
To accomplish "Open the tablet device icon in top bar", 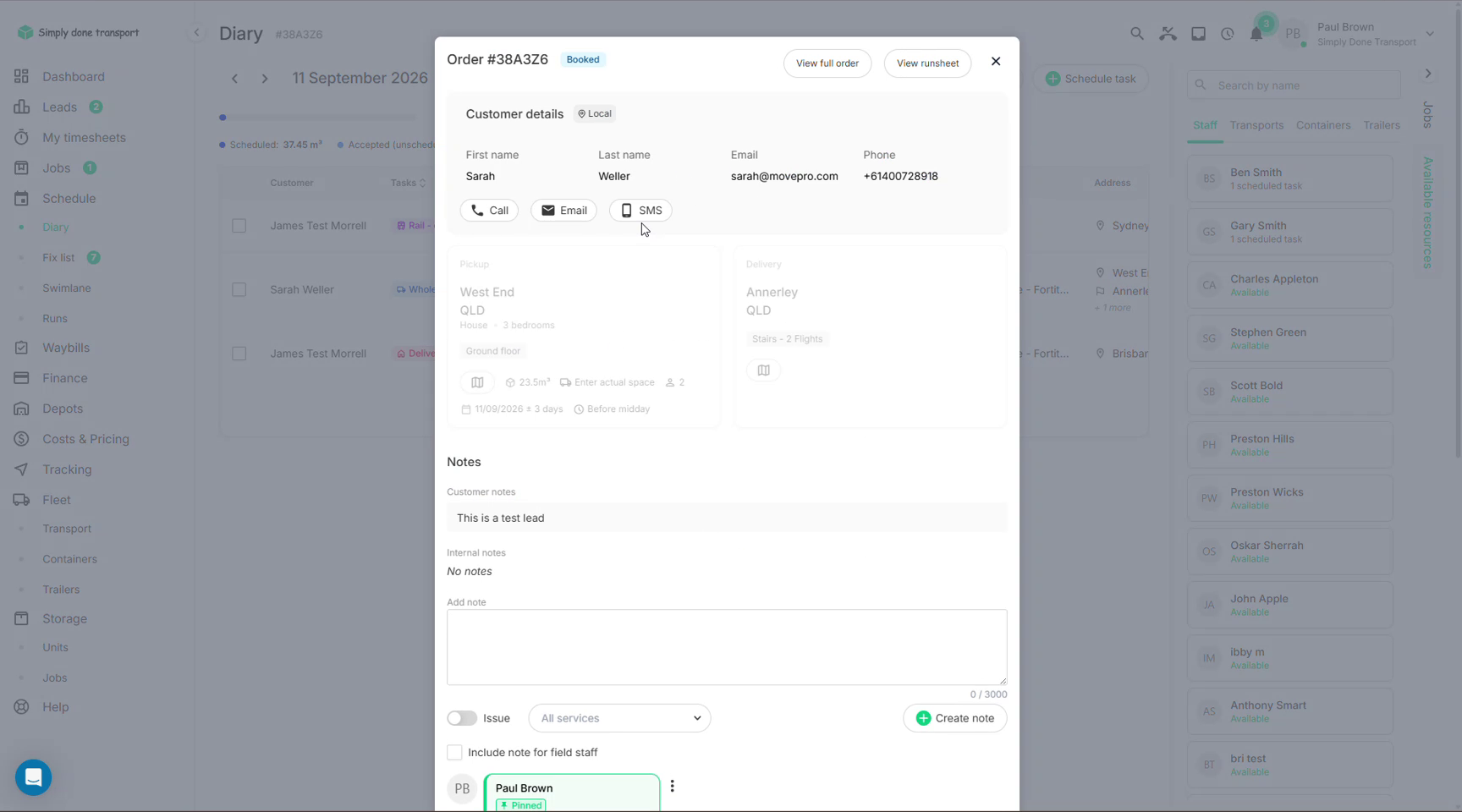I will [1198, 34].
